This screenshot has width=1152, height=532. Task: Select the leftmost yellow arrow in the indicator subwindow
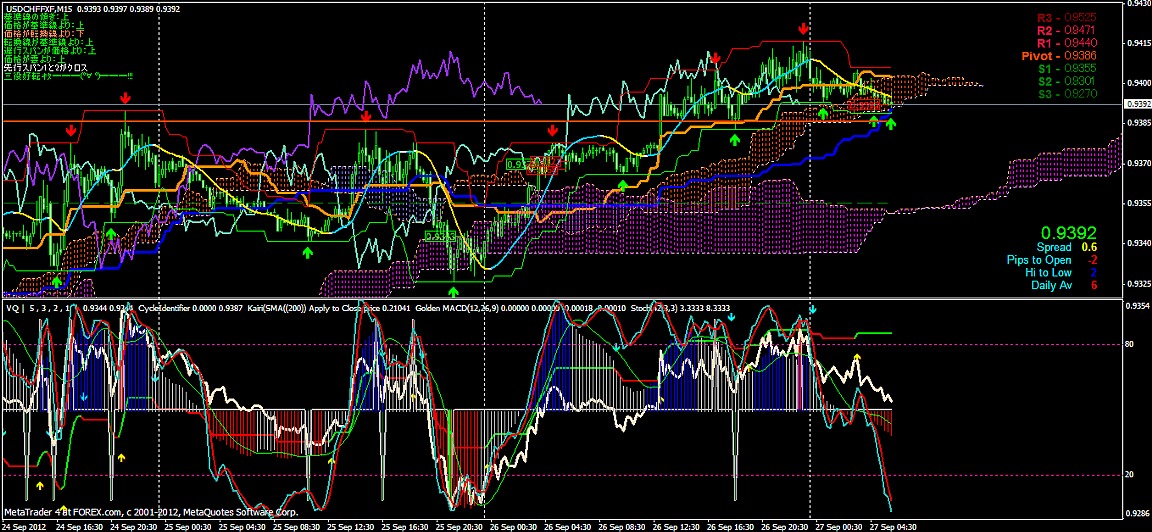(40, 485)
